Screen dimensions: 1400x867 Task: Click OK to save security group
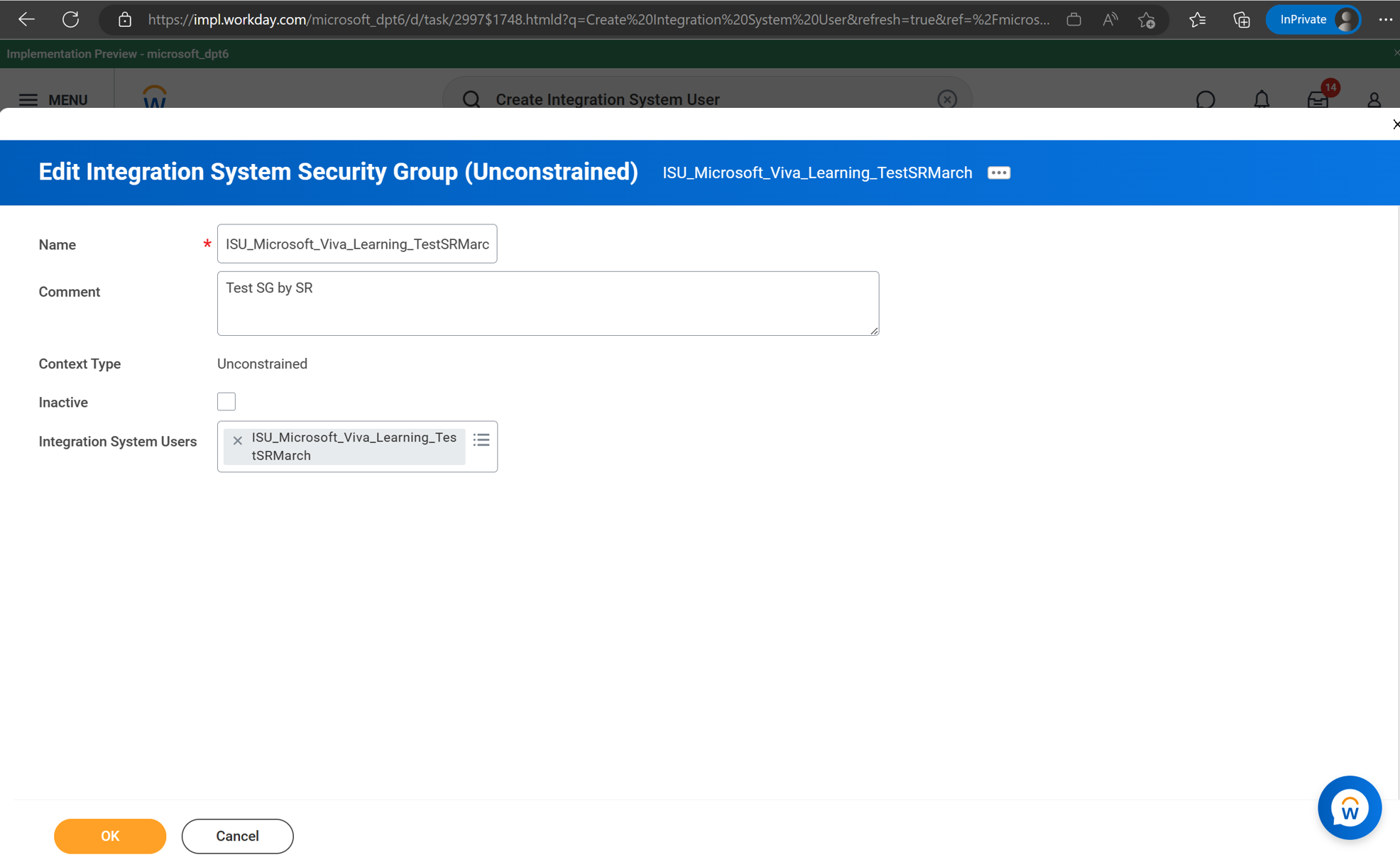tap(110, 836)
